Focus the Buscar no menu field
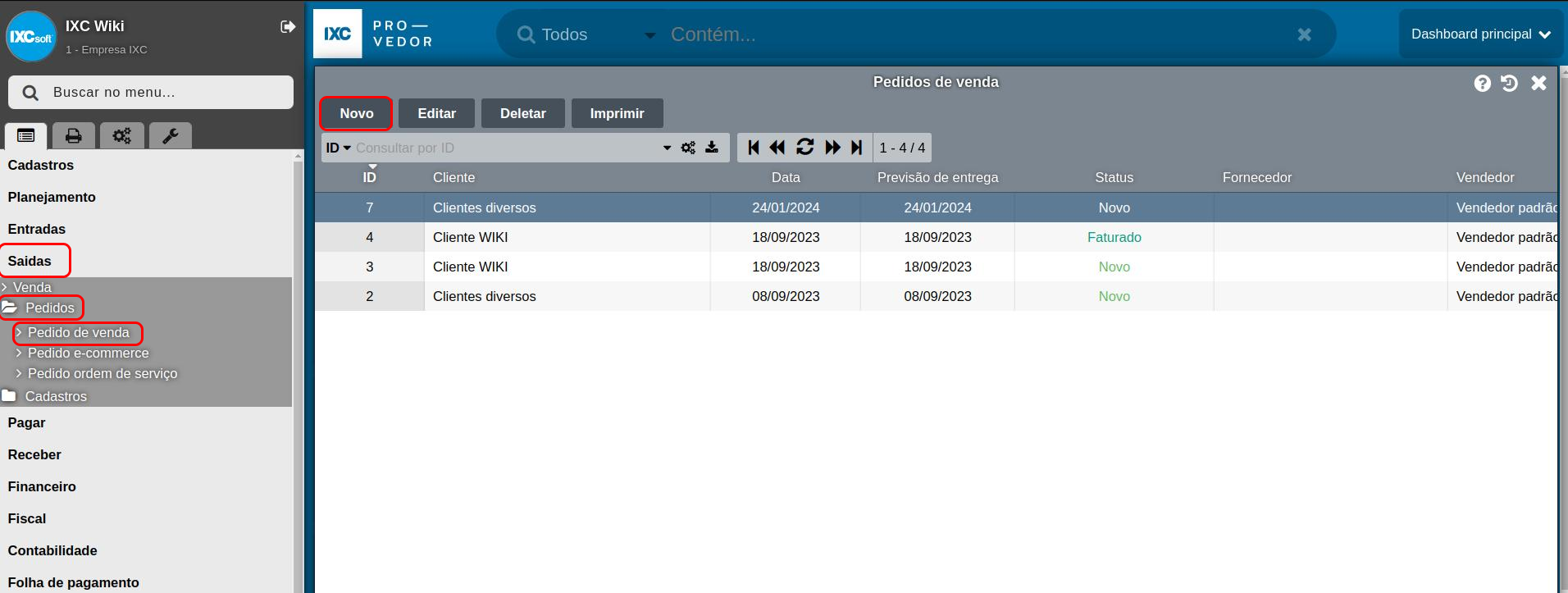The width and height of the screenshot is (1568, 593). [151, 93]
